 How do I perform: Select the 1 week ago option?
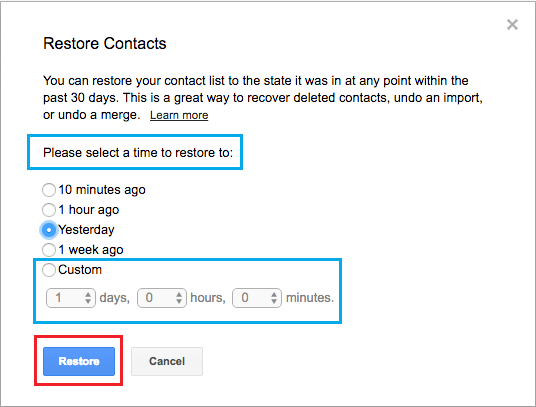pos(49,250)
